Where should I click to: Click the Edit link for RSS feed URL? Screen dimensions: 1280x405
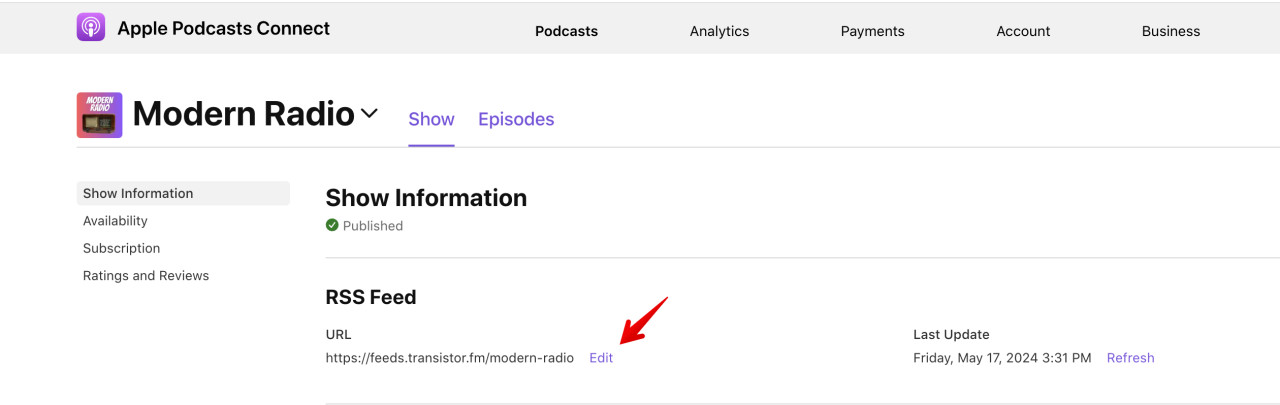(601, 358)
